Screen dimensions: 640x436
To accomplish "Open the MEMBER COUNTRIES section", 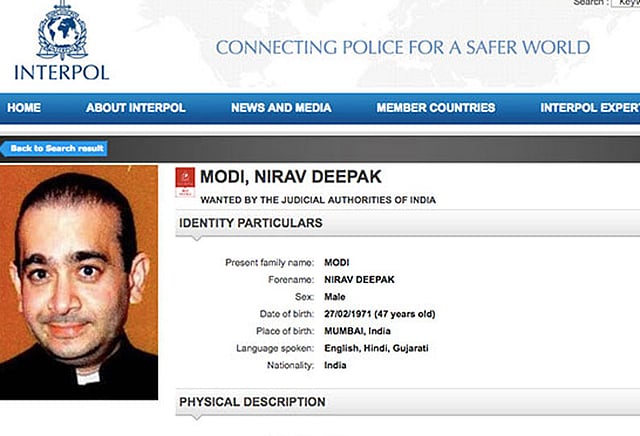I will pos(435,108).
